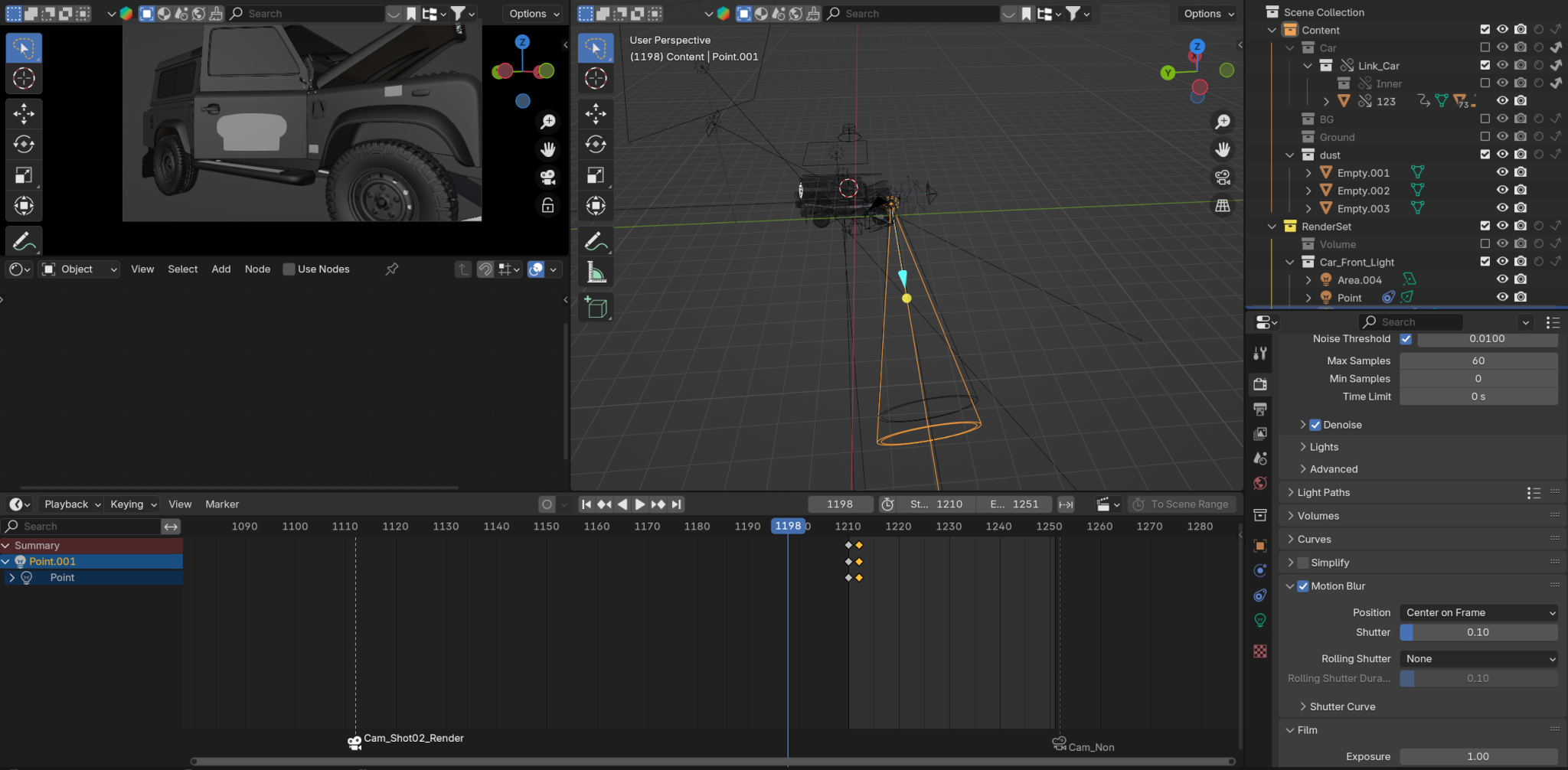Open the Position dropdown Center on Frame
Image resolution: width=1568 pixels, height=770 pixels.
(x=1478, y=612)
